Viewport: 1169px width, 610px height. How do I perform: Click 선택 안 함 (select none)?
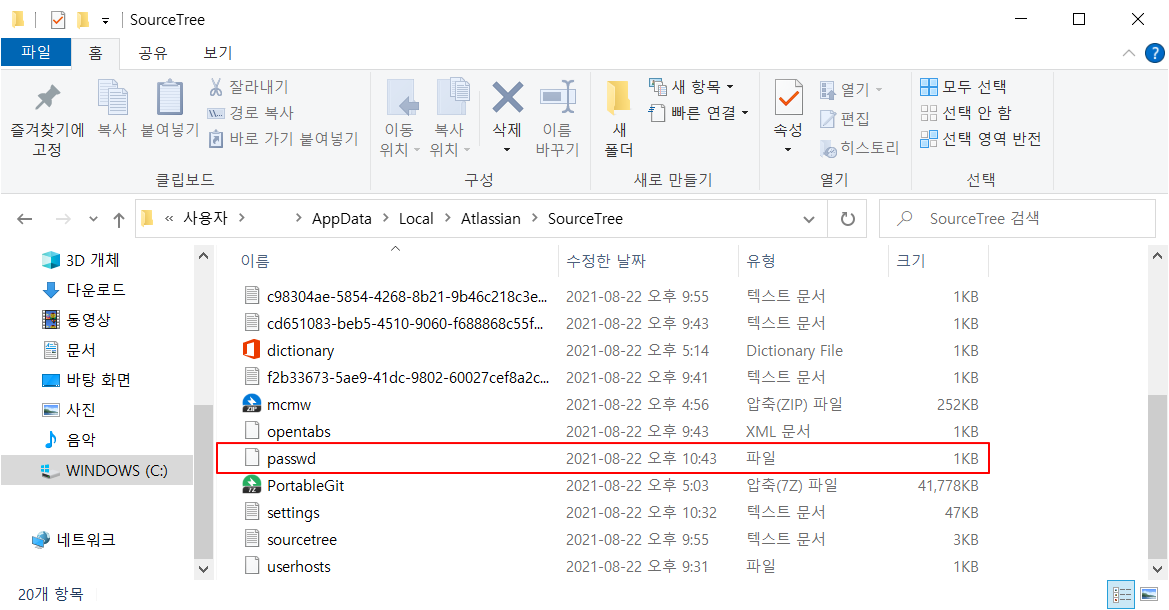pyautogui.click(x=966, y=113)
